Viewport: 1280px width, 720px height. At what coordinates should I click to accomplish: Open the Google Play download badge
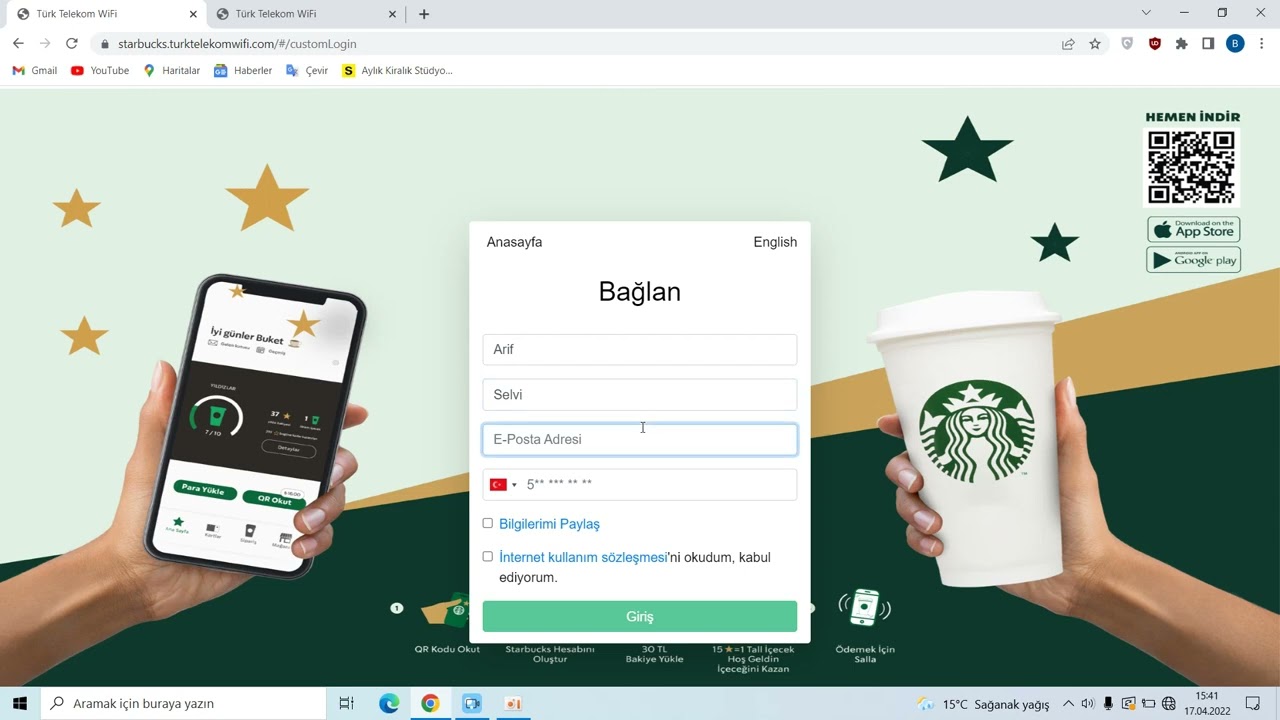click(x=1193, y=260)
